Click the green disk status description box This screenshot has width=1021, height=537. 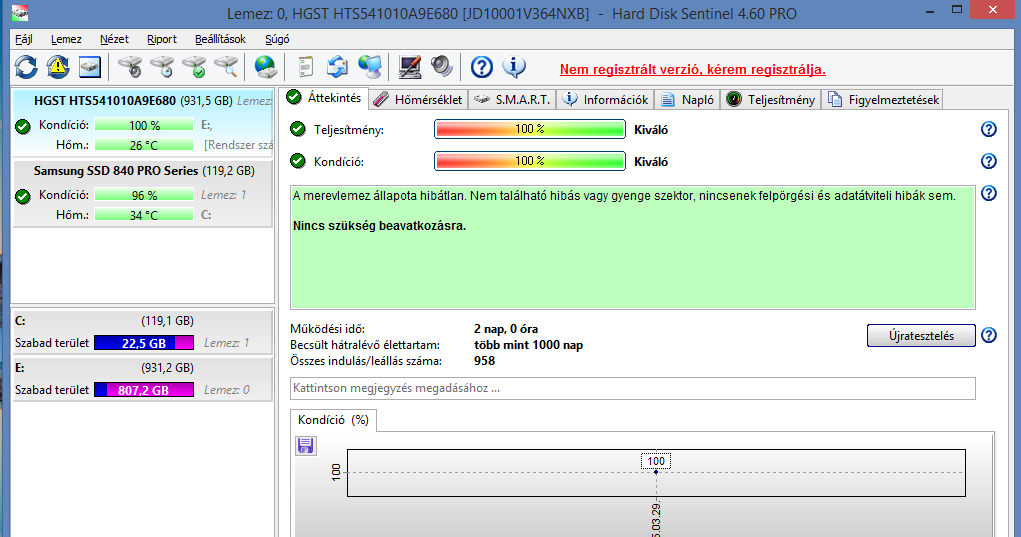click(x=633, y=247)
